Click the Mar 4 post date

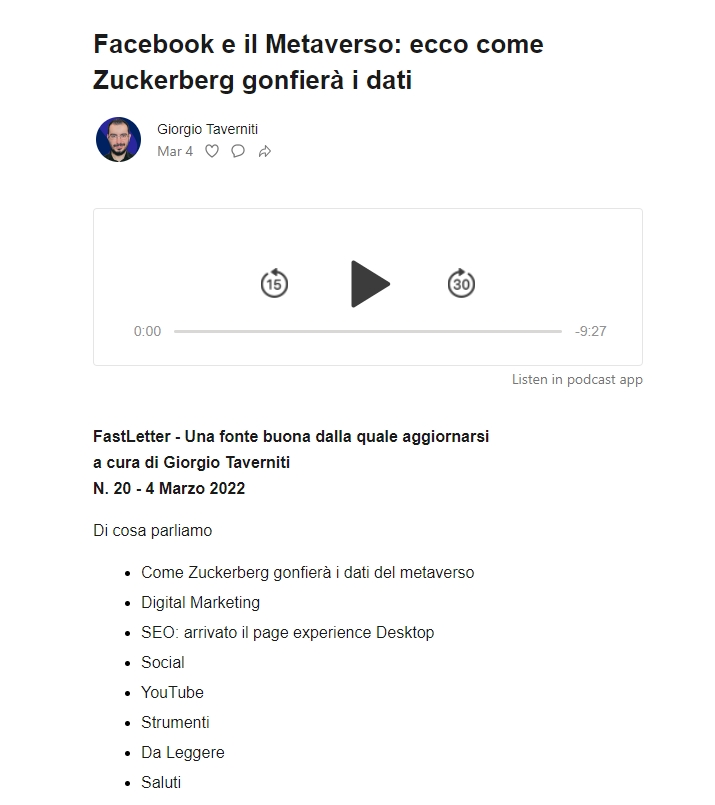175,151
